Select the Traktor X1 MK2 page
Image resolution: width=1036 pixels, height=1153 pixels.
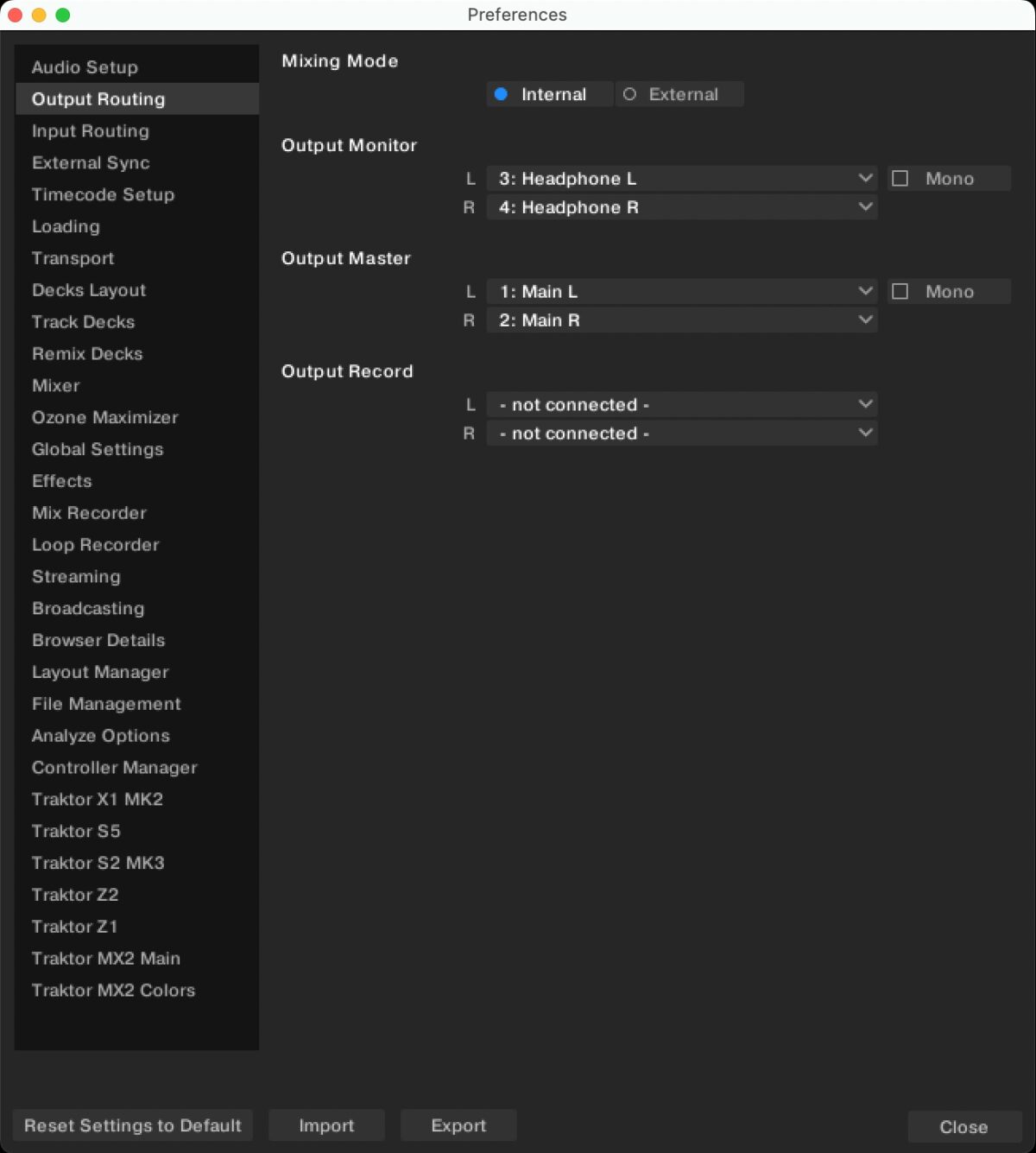pos(97,799)
